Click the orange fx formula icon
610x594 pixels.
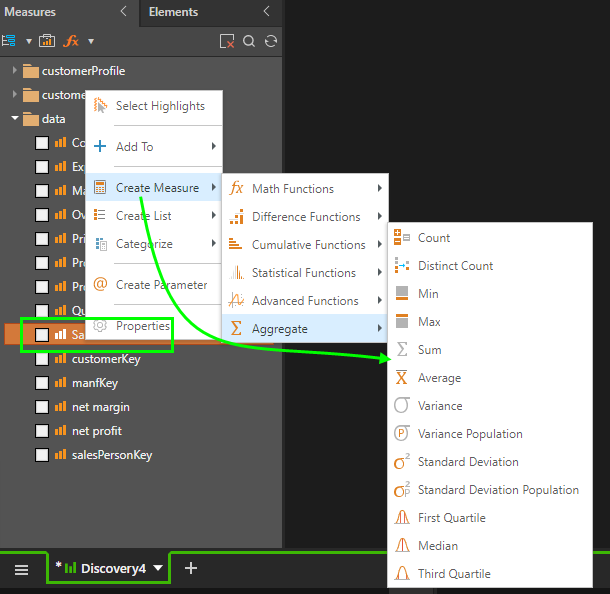point(71,41)
